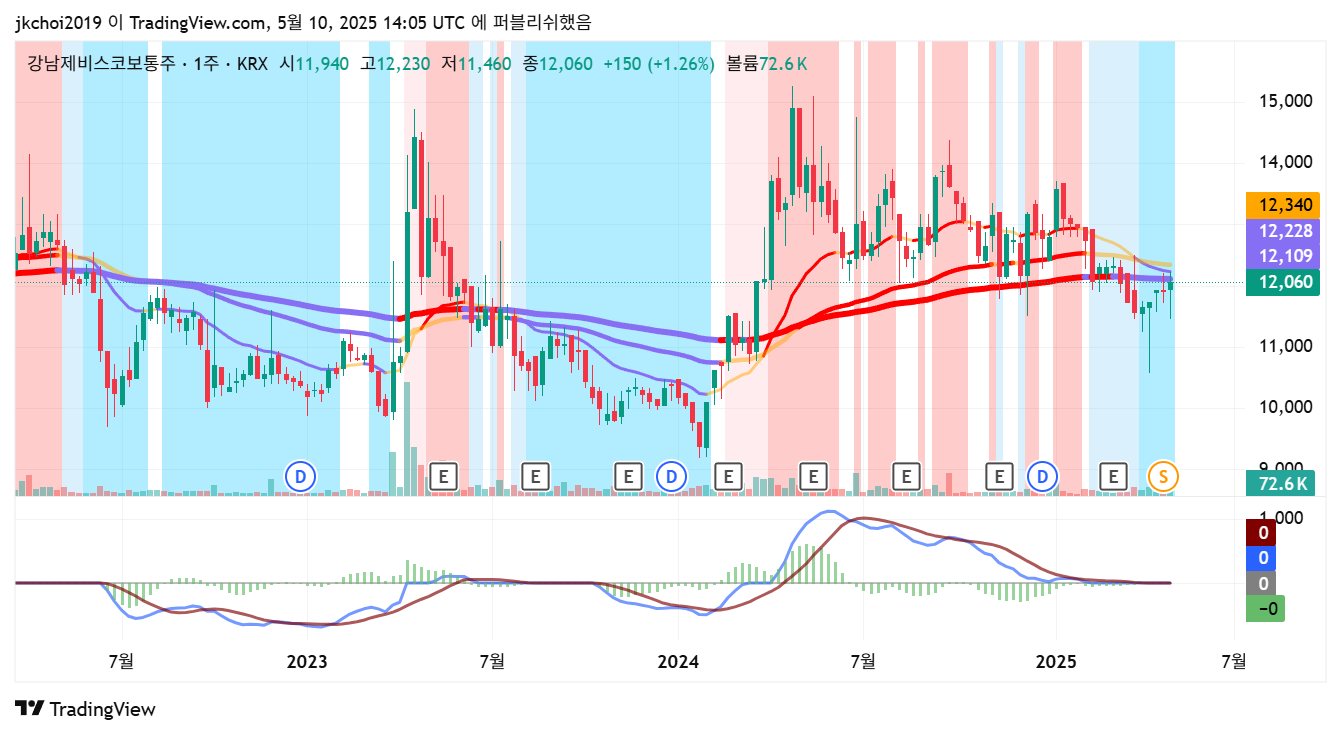Click the 볼륨72.6 K volume legend
The height and width of the screenshot is (735, 1341).
pos(768,64)
